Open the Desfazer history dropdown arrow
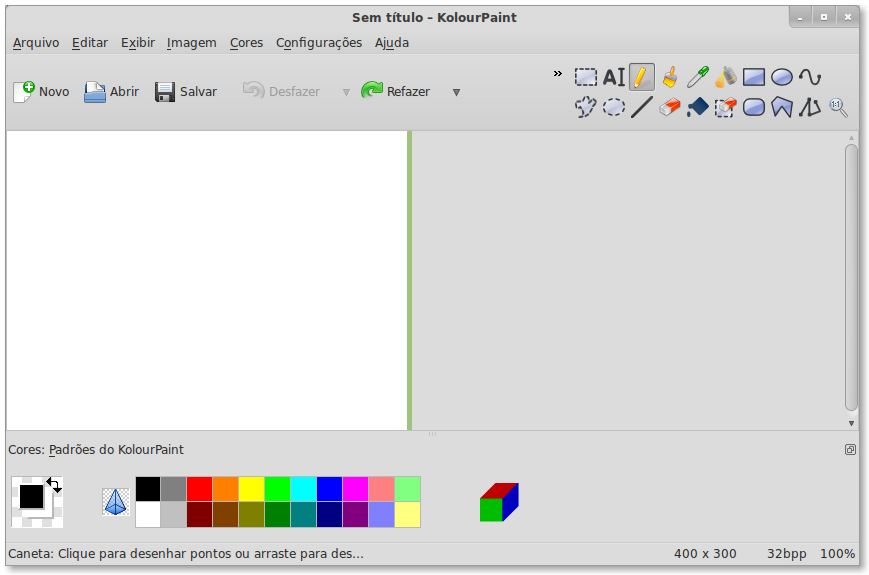 pos(346,92)
